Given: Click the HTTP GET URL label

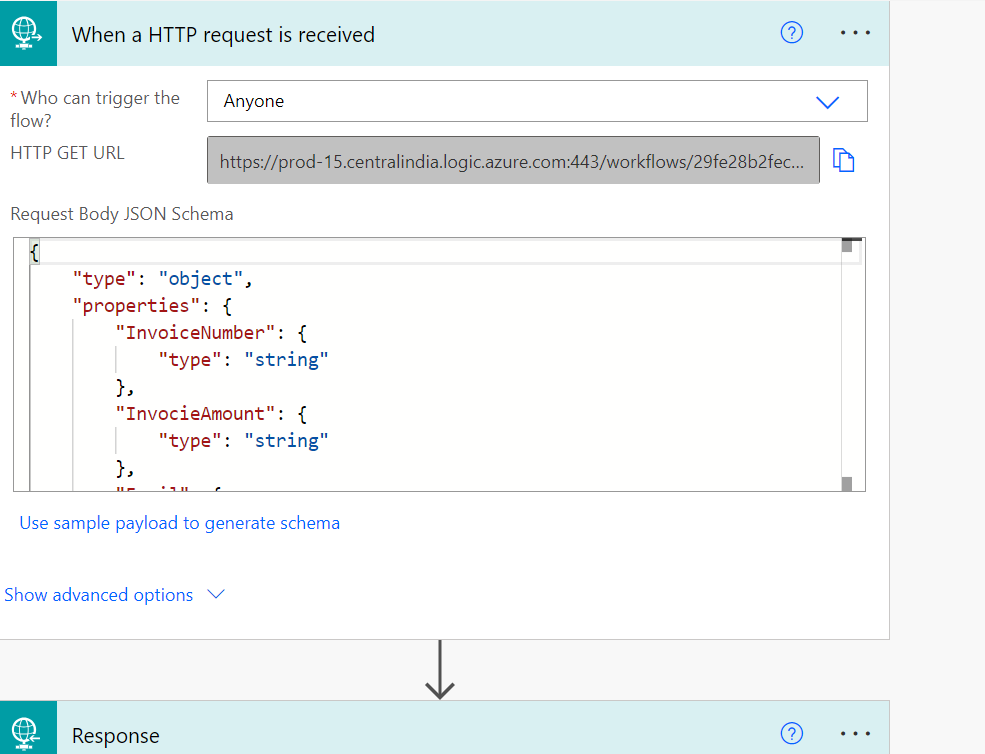Looking at the screenshot, I should [x=67, y=153].
